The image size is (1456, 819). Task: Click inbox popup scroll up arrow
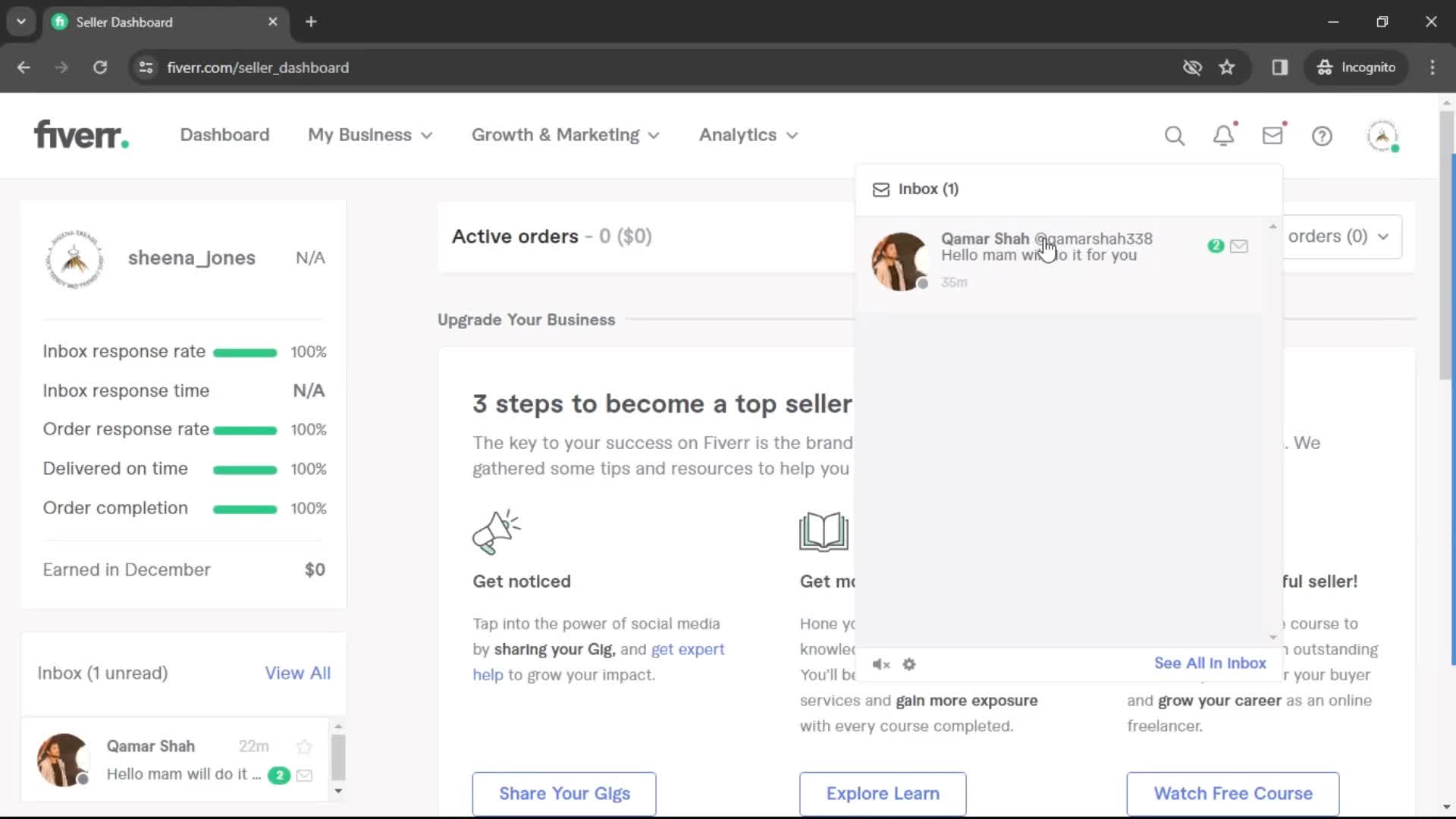(1272, 227)
